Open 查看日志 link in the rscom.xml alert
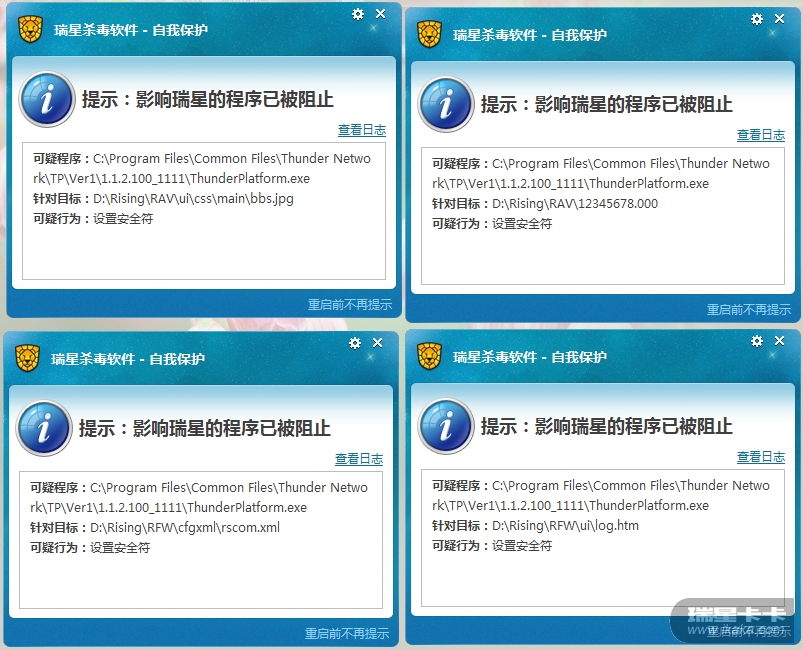803x650 pixels. tap(359, 459)
